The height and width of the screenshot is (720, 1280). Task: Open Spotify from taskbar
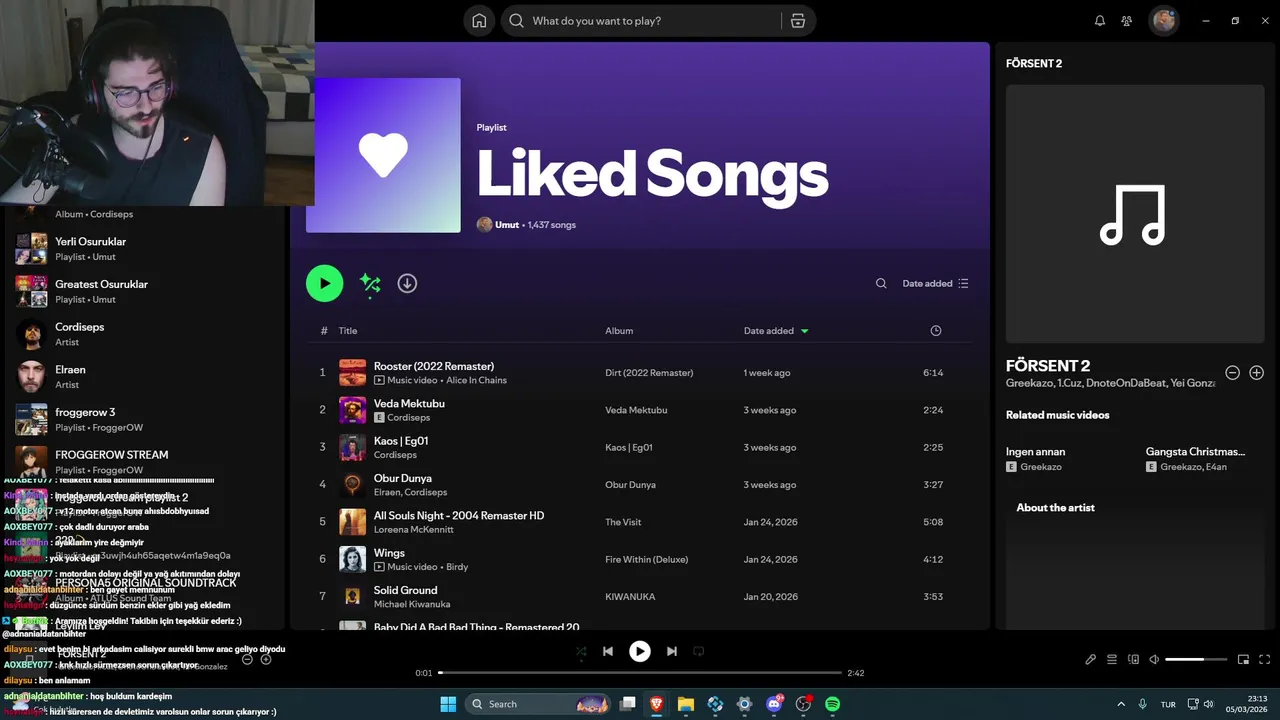click(832, 704)
